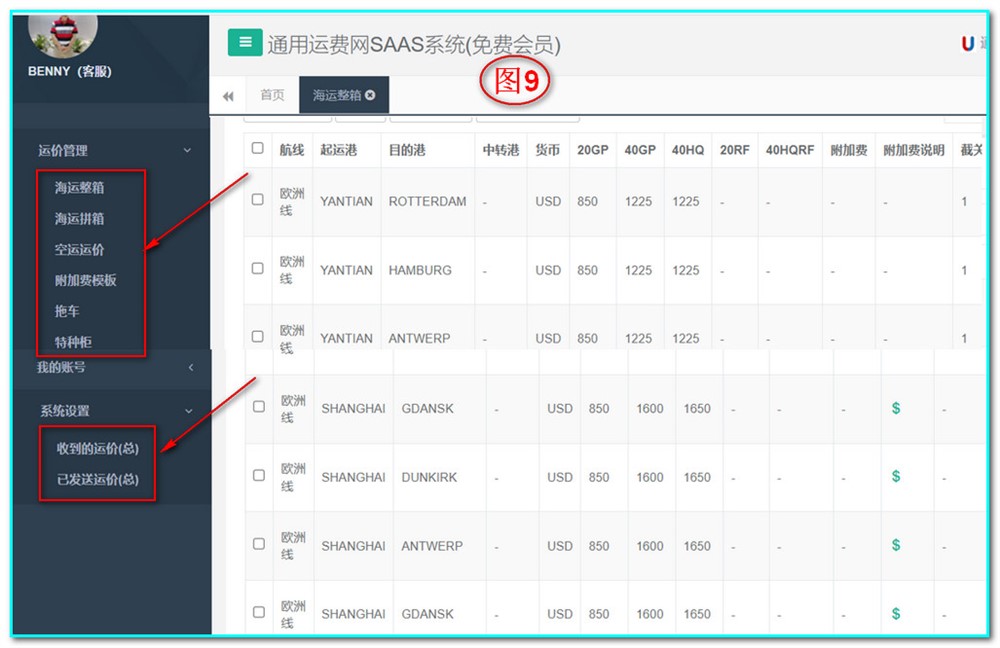Check the box for the YANTIAN–ROTTERDAM row
This screenshot has height=648, width=1000.
click(x=258, y=200)
